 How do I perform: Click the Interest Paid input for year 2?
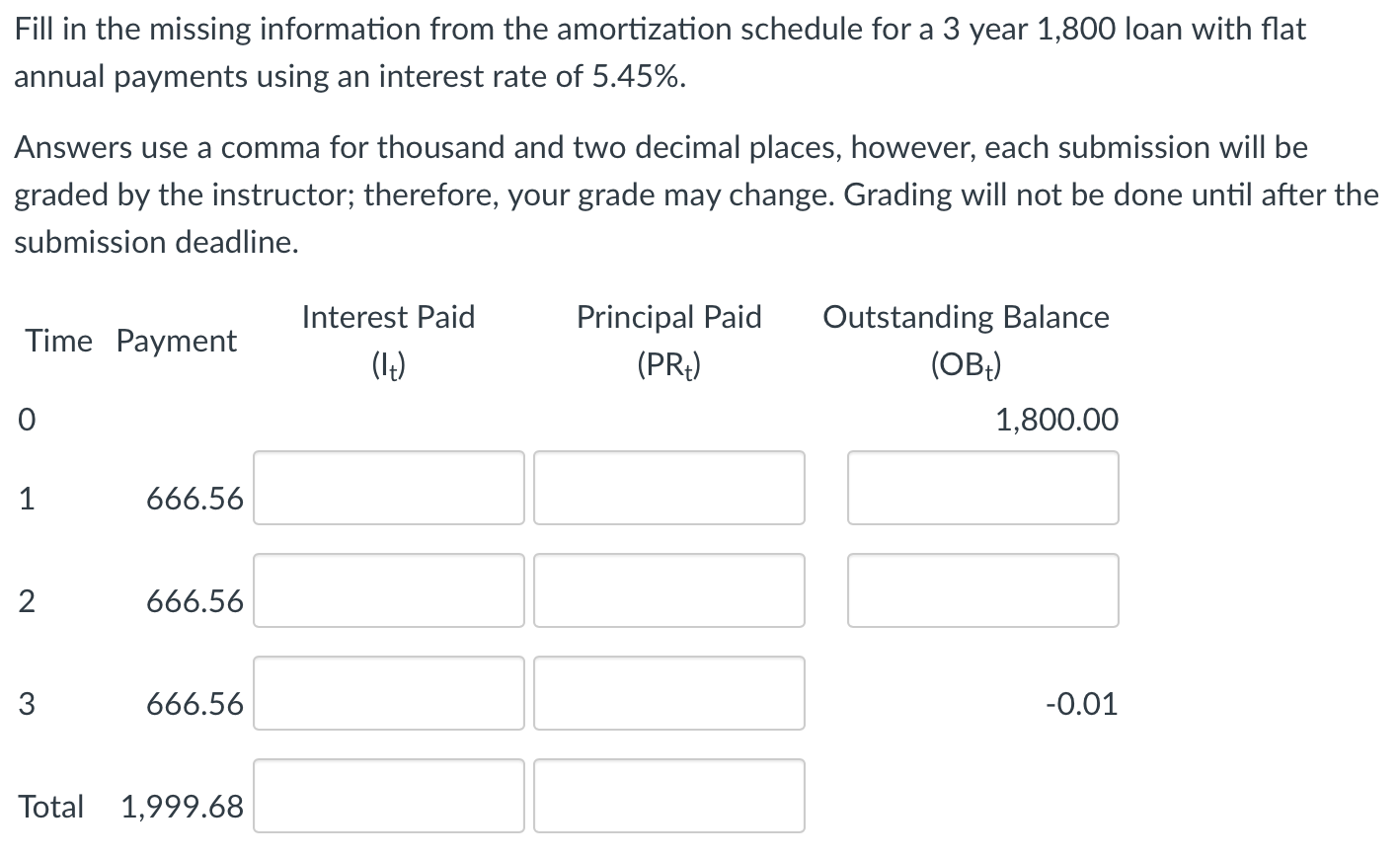(x=389, y=590)
